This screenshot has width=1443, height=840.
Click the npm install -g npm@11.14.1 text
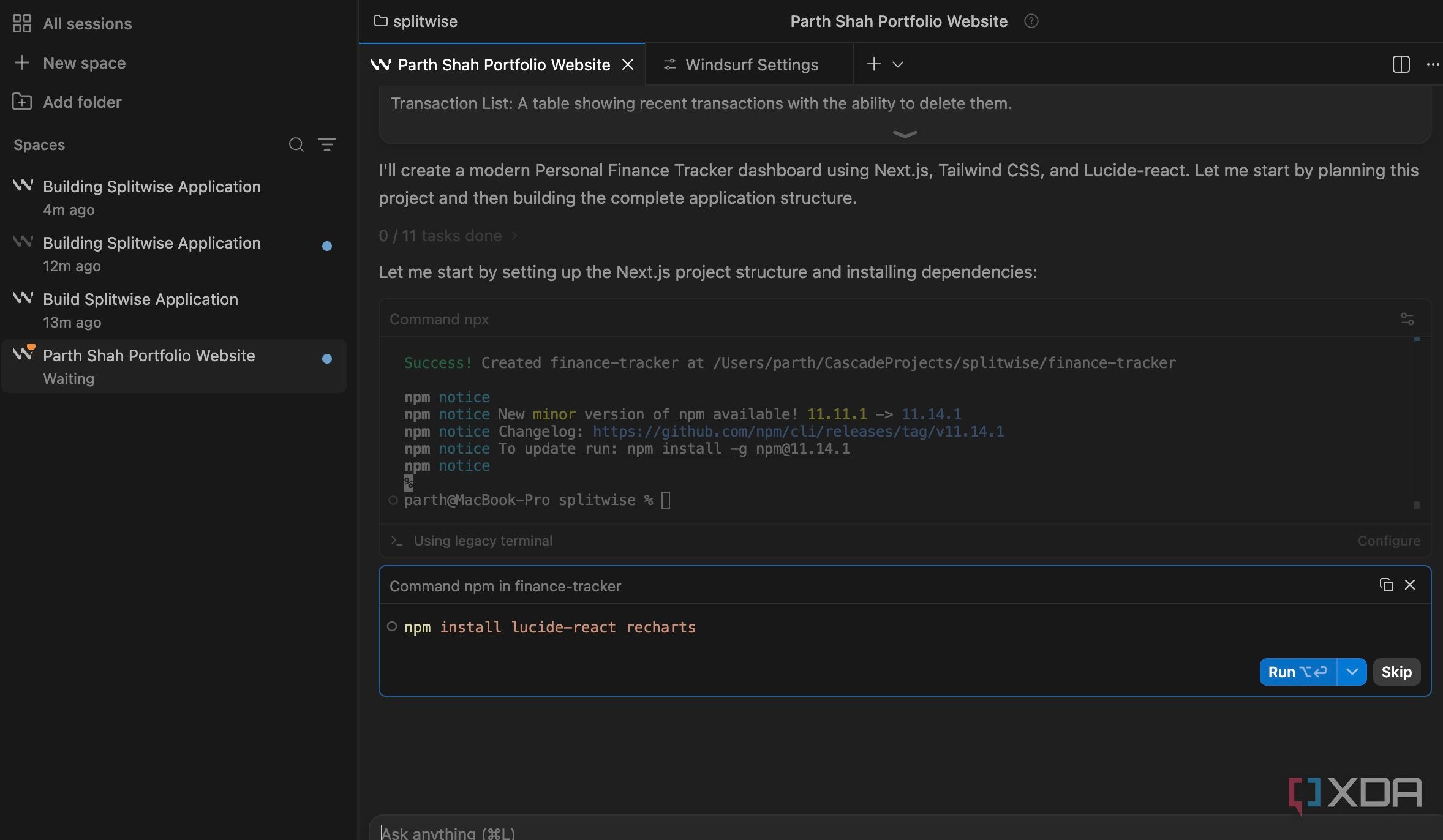click(x=738, y=448)
